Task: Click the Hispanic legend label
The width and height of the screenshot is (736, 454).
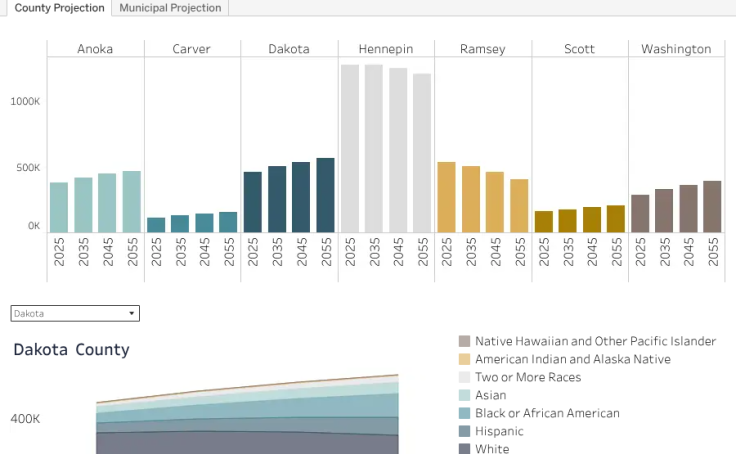Action: [x=499, y=431]
